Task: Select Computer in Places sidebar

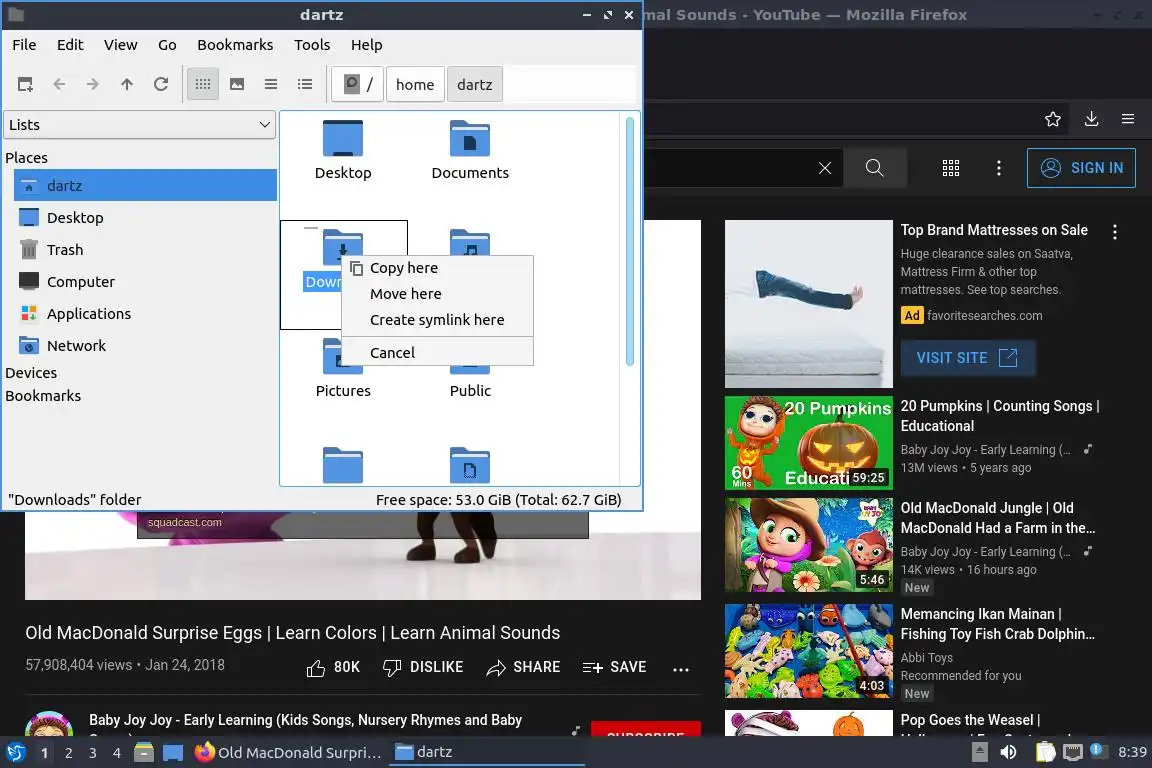Action: (x=145, y=281)
